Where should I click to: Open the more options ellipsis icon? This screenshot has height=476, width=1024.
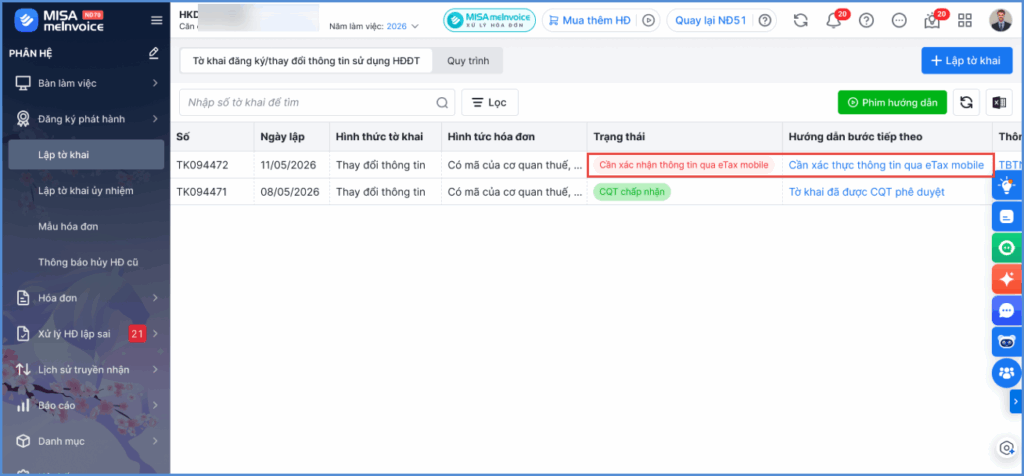pyautogui.click(x=899, y=20)
